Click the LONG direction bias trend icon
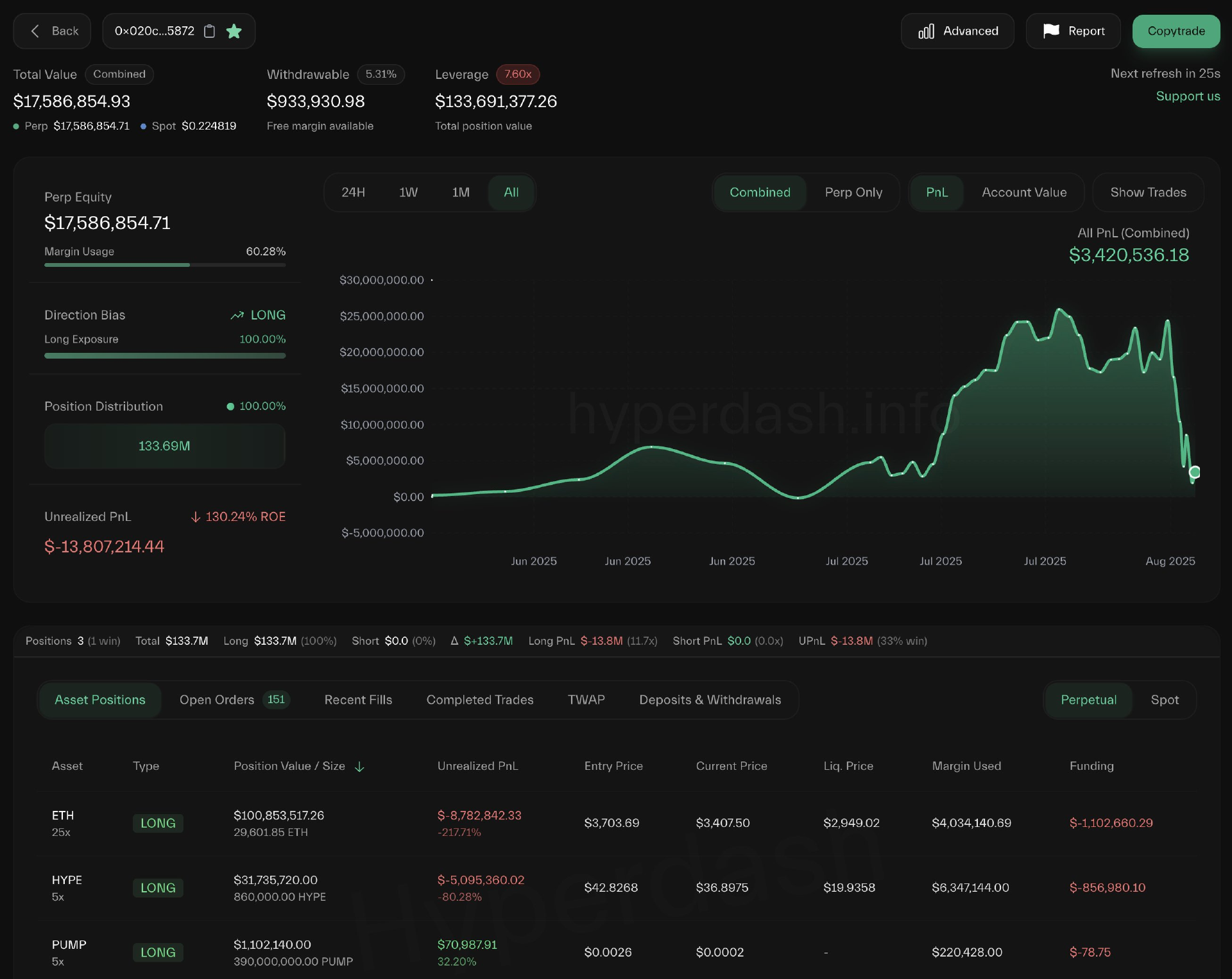Viewport: 1232px width, 979px height. [x=237, y=315]
